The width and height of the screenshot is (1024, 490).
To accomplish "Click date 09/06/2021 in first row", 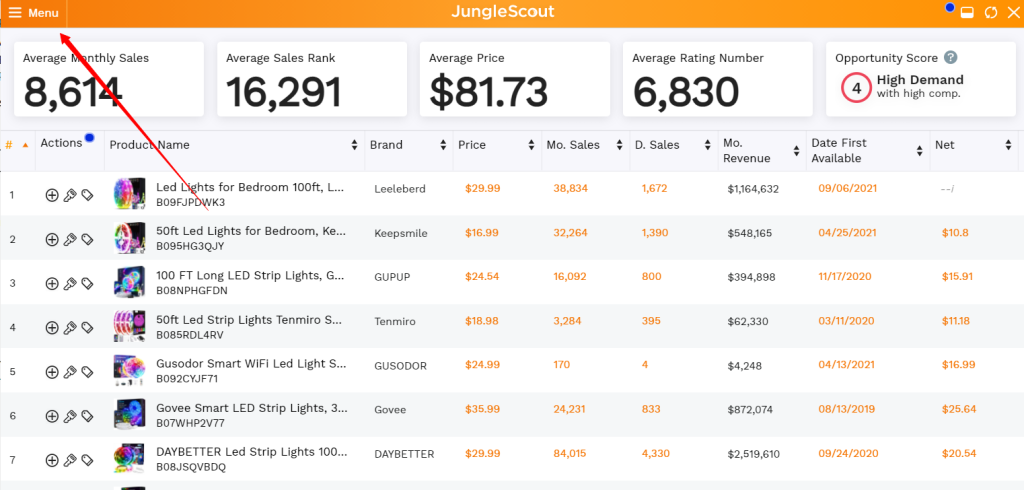I will (x=847, y=188).
